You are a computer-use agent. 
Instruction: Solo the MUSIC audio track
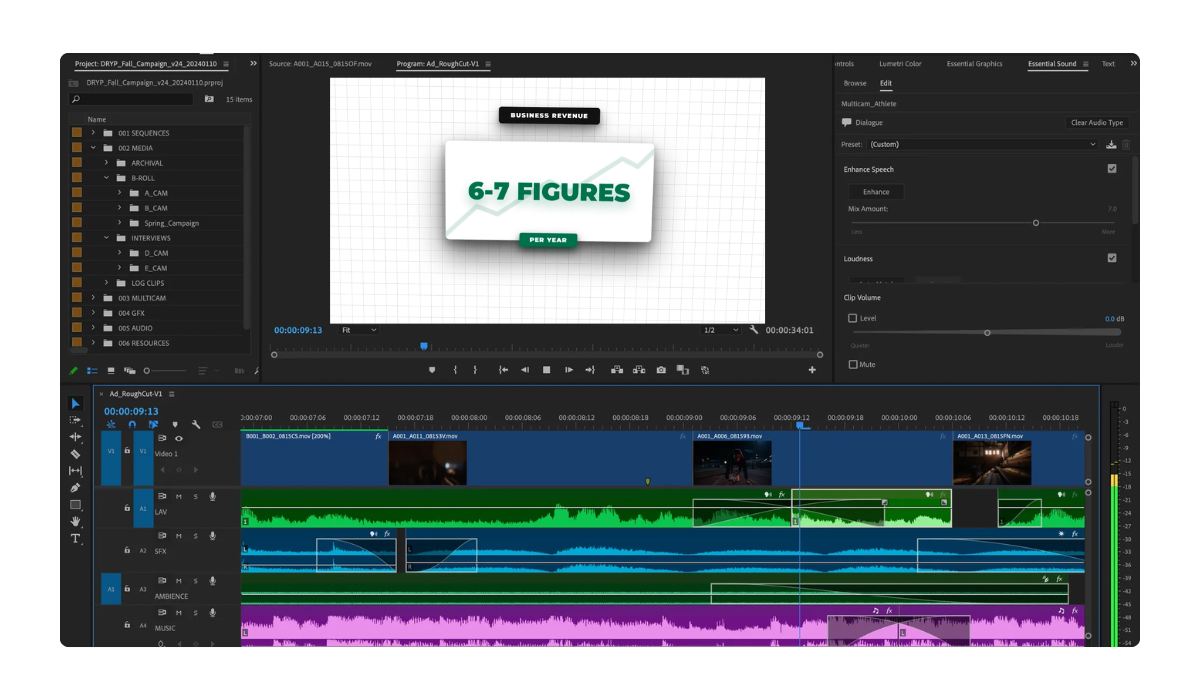click(195, 612)
